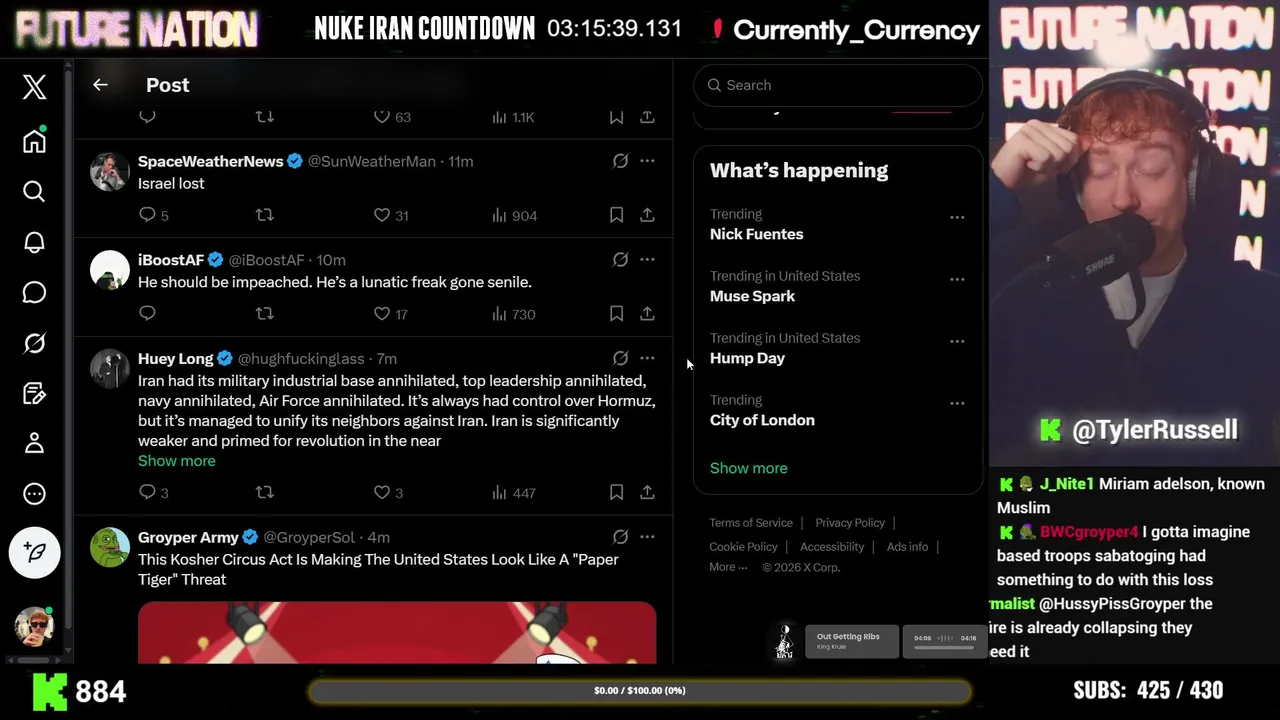
Task: Show more trending topics
Action: (x=748, y=468)
